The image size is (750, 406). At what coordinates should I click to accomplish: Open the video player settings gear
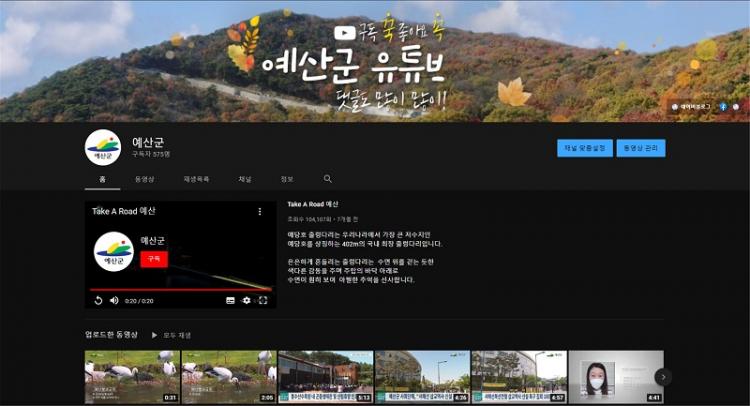(247, 300)
